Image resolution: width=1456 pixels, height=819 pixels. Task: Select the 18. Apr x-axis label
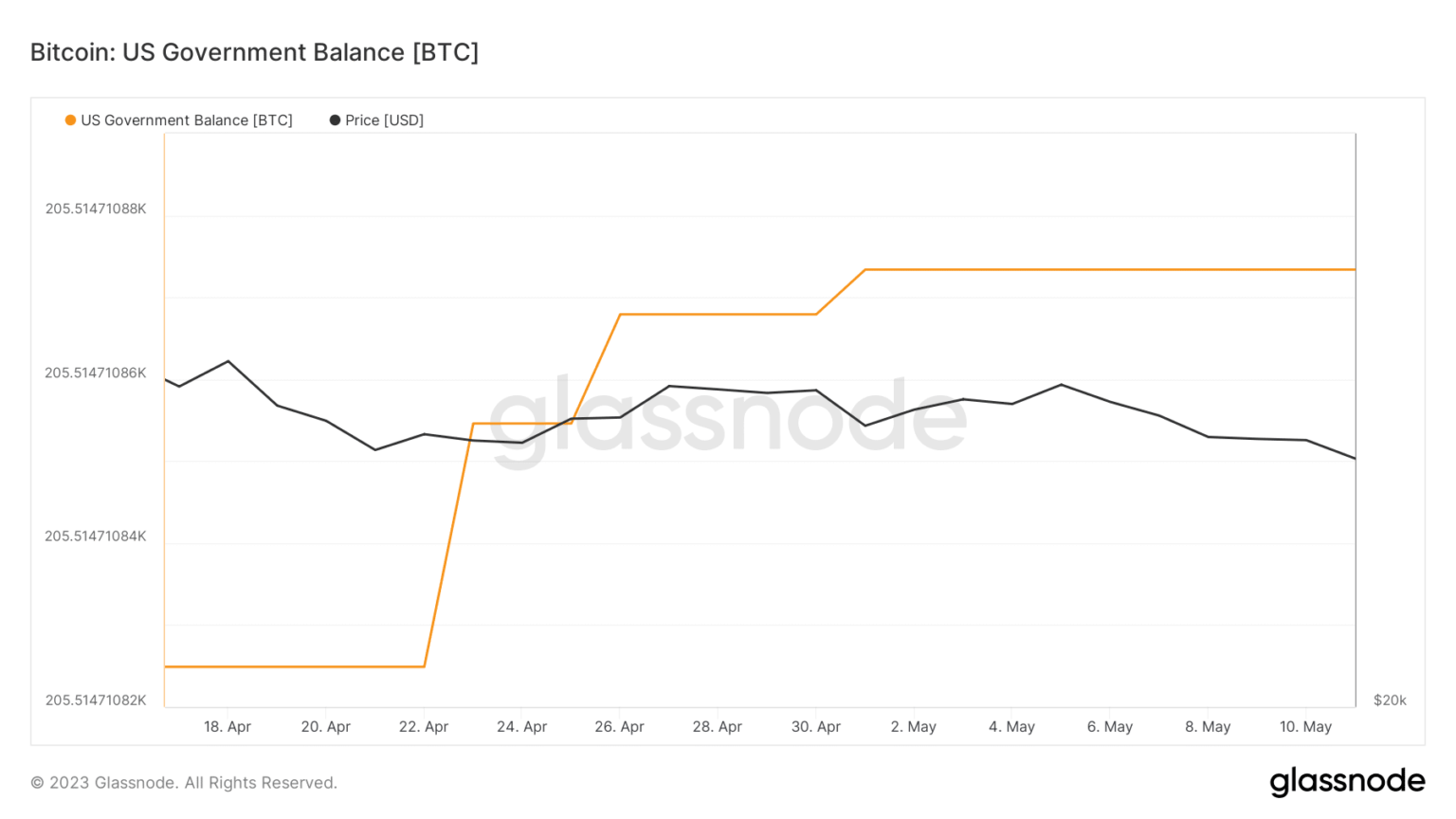[227, 727]
